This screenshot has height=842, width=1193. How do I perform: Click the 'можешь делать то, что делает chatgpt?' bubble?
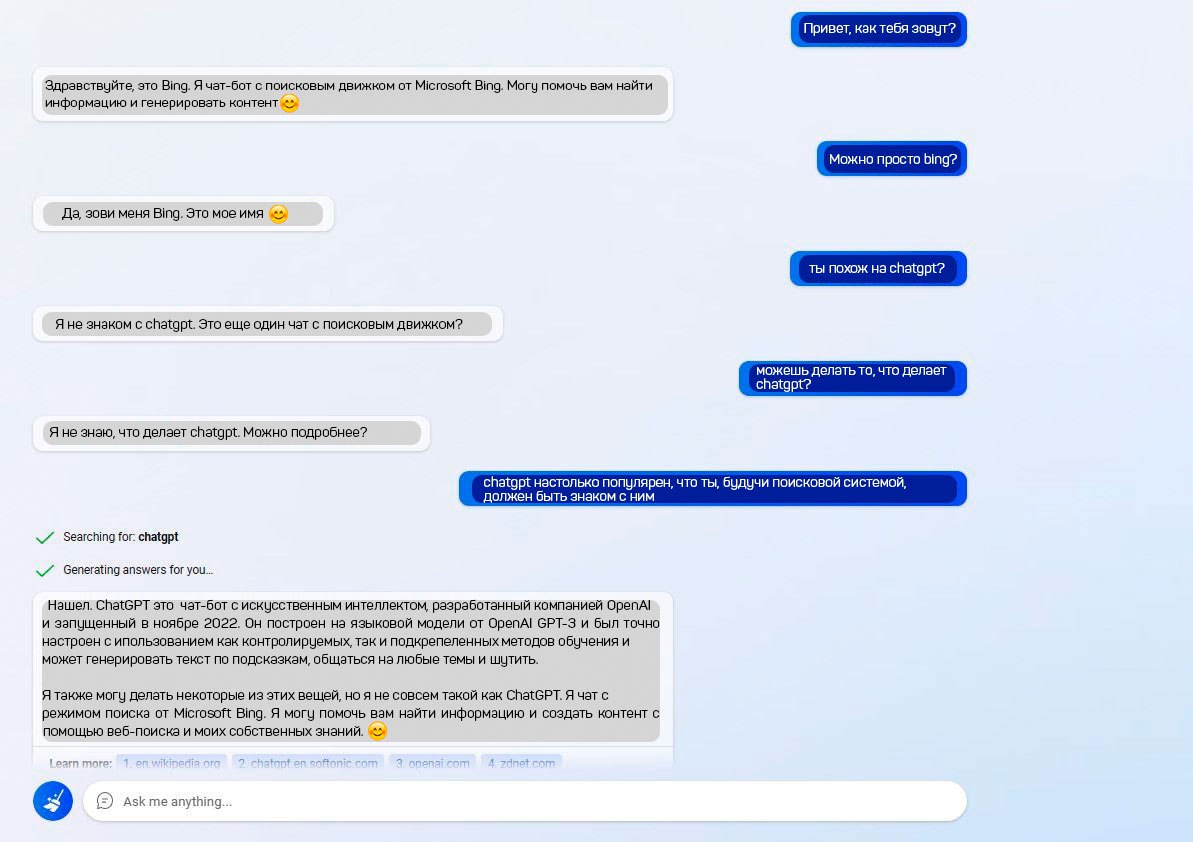pyautogui.click(x=853, y=378)
